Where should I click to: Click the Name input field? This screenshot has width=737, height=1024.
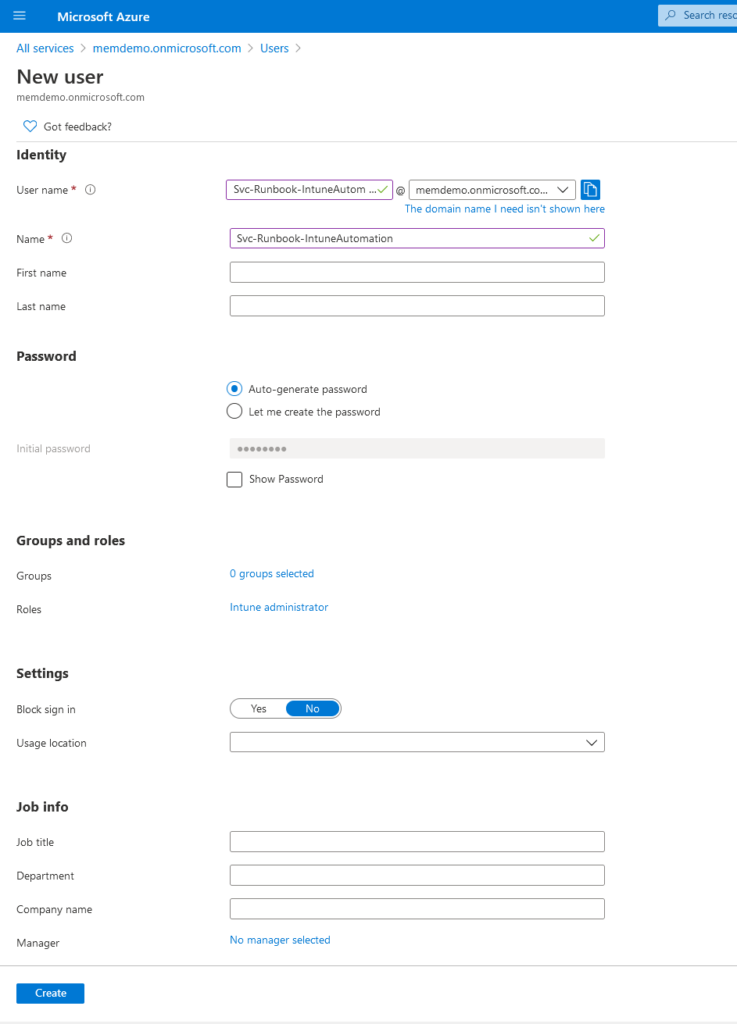tap(417, 238)
